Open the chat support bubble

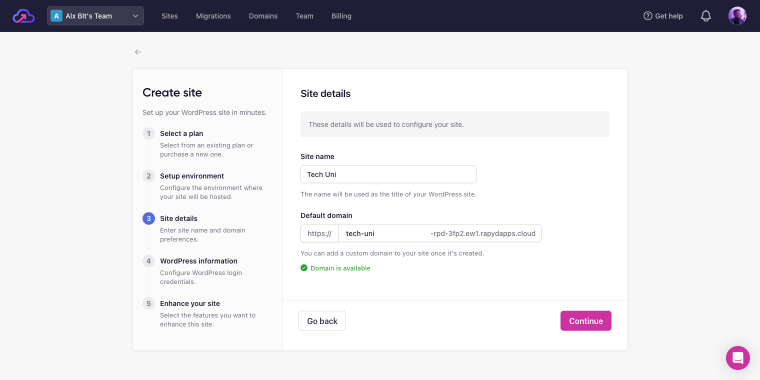[x=738, y=358]
